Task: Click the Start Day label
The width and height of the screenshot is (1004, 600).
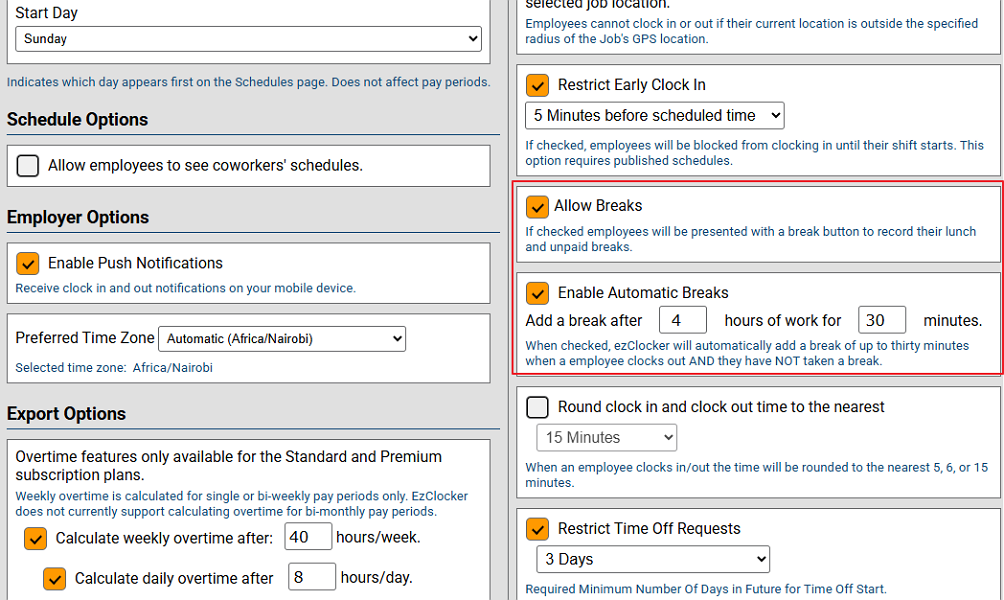Action: click(x=46, y=13)
